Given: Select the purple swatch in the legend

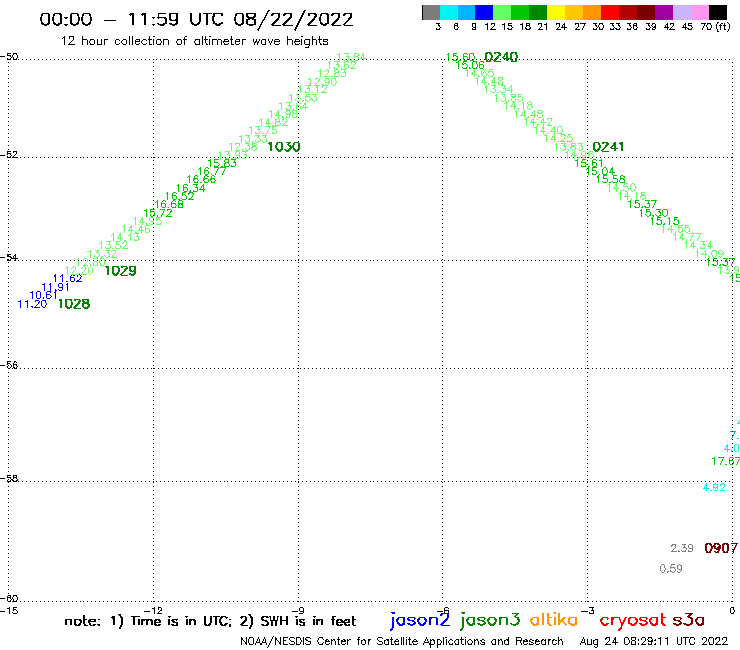Looking at the screenshot, I should coord(664,13).
